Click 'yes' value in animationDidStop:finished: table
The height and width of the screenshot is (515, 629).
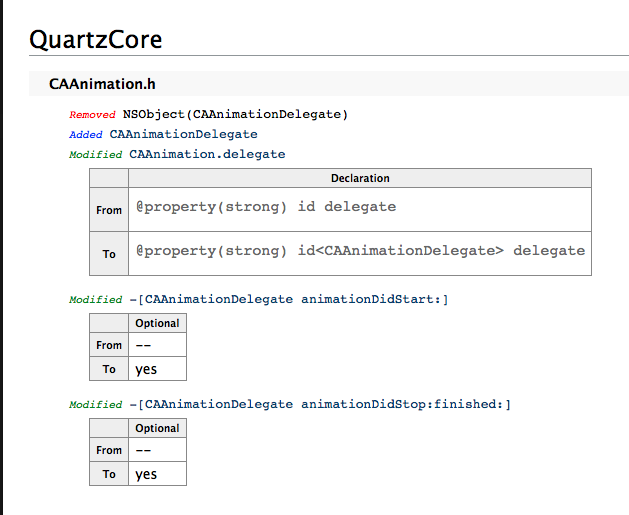tap(146, 475)
